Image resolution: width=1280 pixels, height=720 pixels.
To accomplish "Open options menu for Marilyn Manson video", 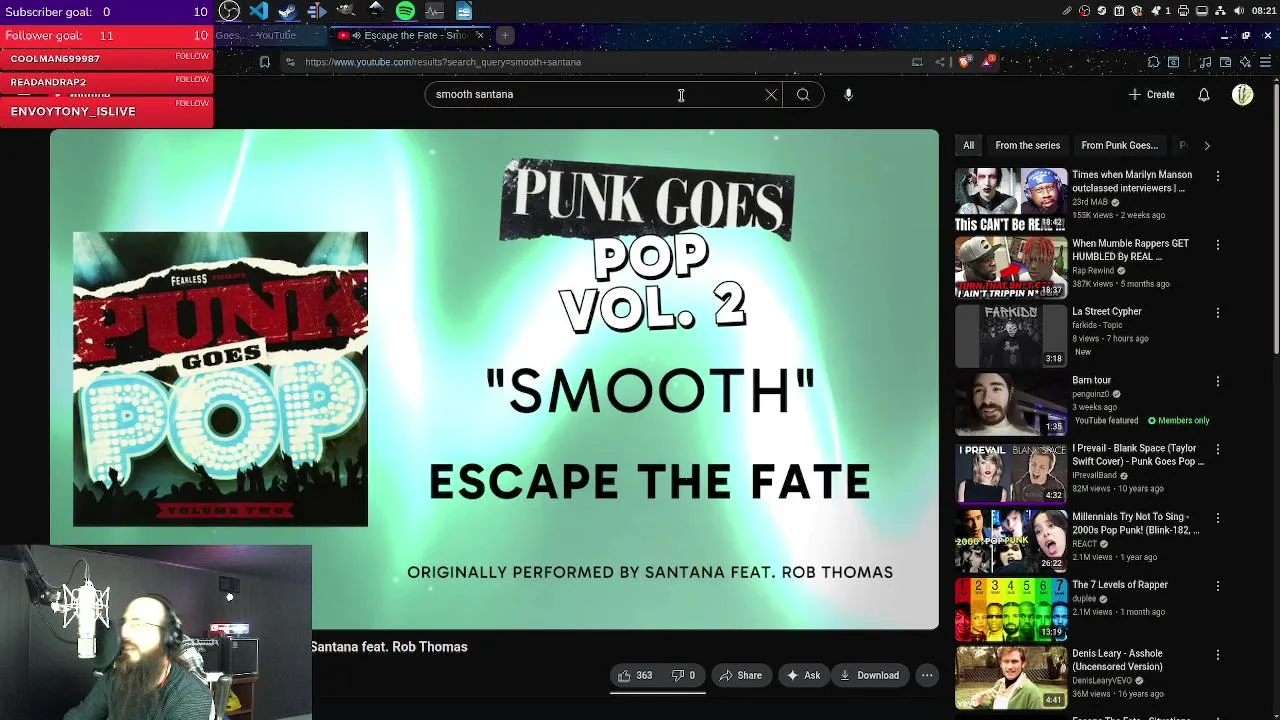I will point(1217,176).
